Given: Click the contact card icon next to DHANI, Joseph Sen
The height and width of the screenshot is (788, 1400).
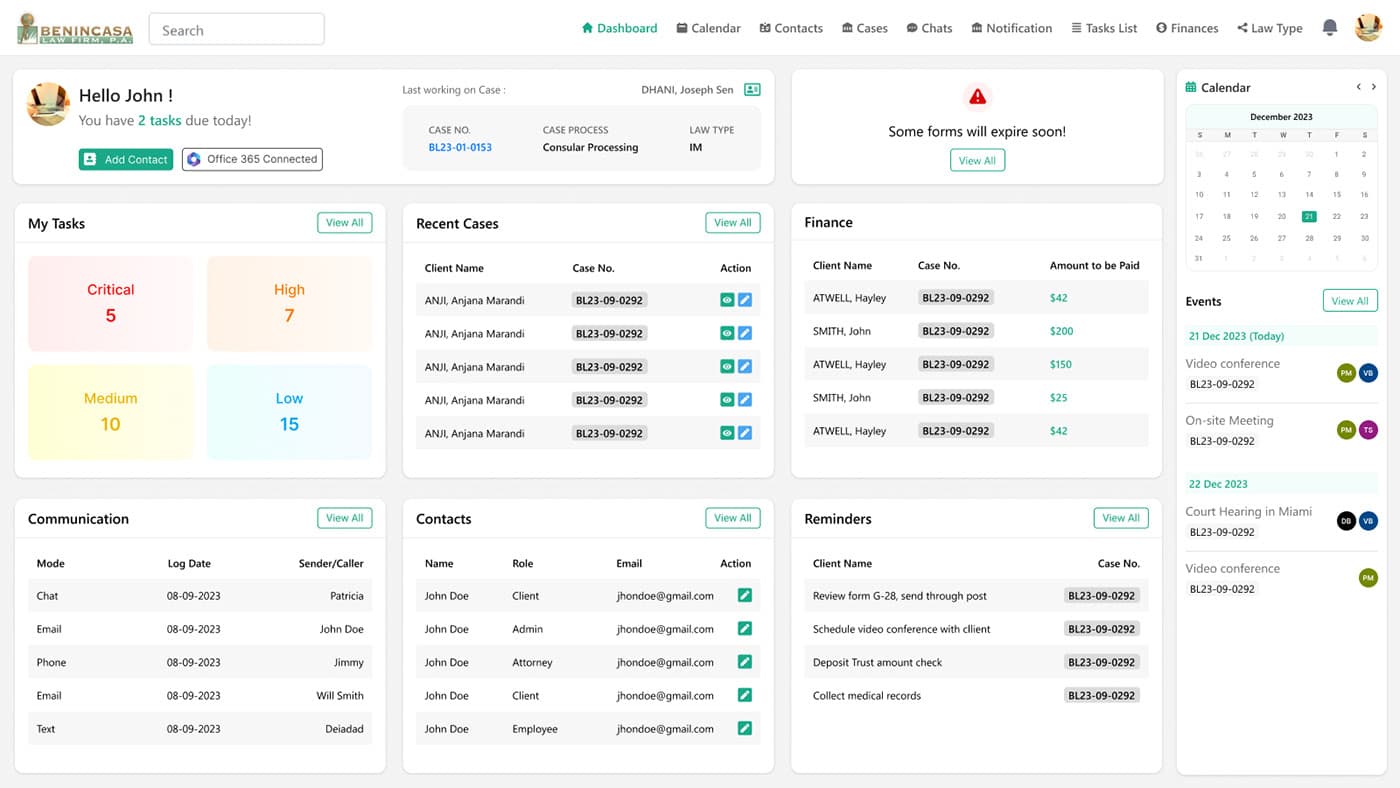Looking at the screenshot, I should click(x=752, y=89).
